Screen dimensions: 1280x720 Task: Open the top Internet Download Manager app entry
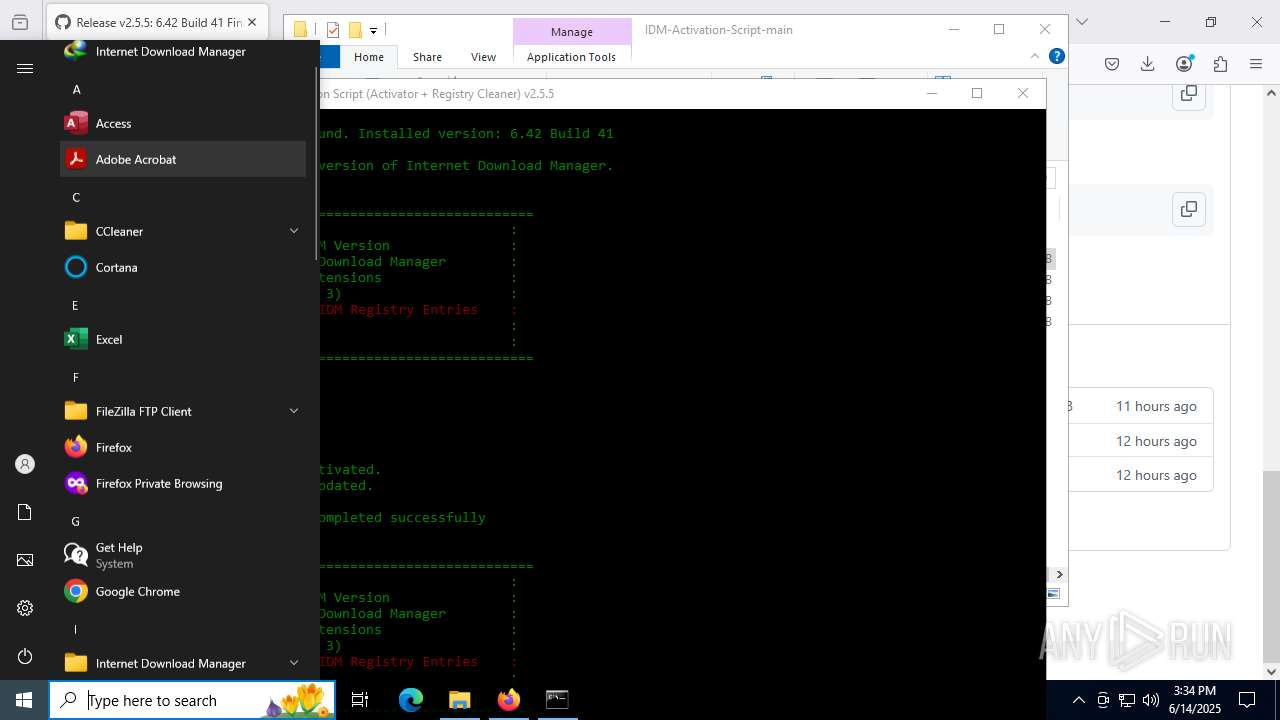[x=183, y=51]
